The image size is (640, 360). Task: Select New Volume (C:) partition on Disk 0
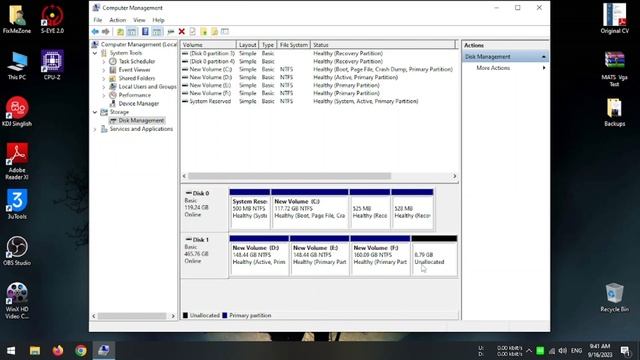[310, 209]
